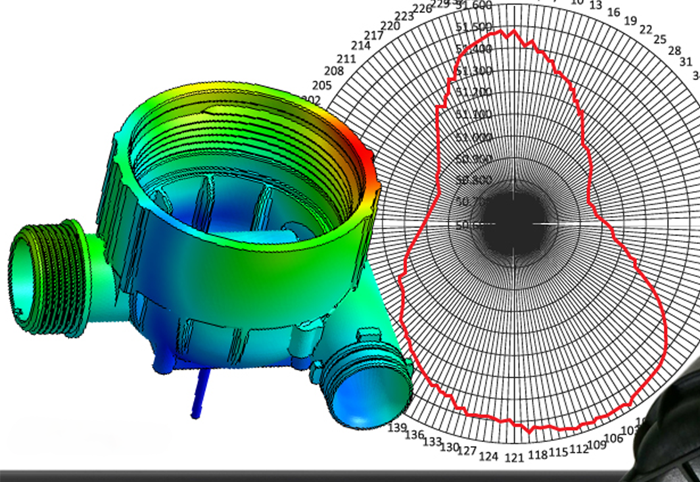Select the 28 angle label
700x482 pixels.
[x=675, y=51]
